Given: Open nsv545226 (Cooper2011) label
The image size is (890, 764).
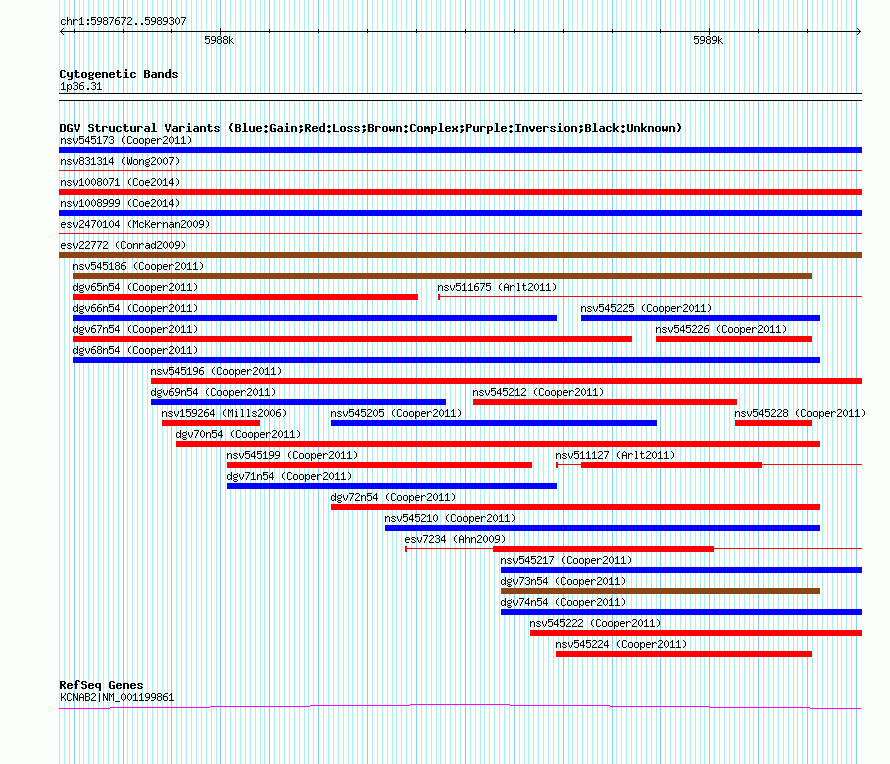Looking at the screenshot, I should pos(721,329).
